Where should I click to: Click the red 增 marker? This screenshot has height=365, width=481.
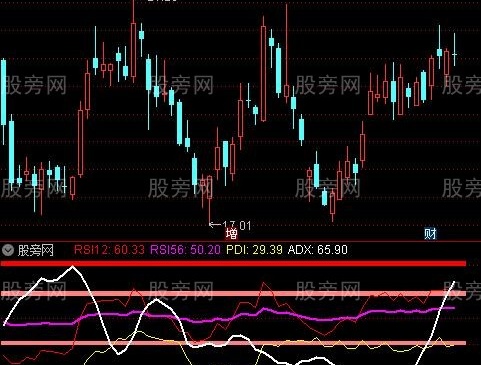point(231,234)
